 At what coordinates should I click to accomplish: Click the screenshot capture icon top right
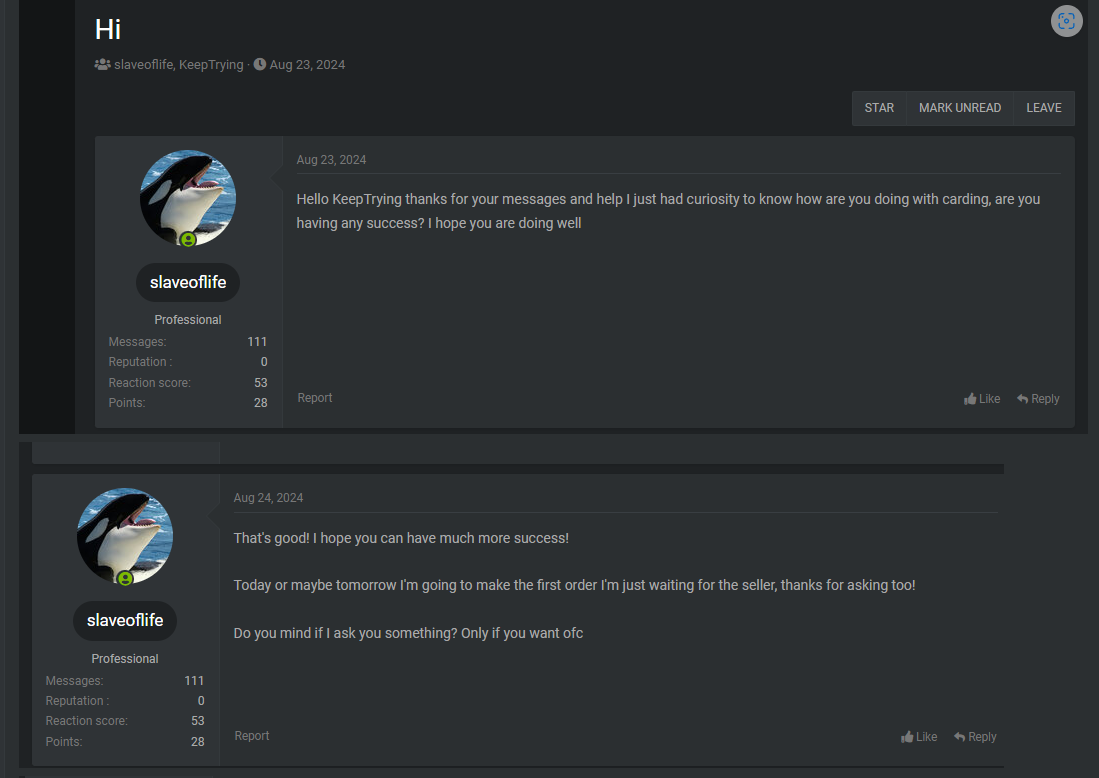click(1067, 21)
